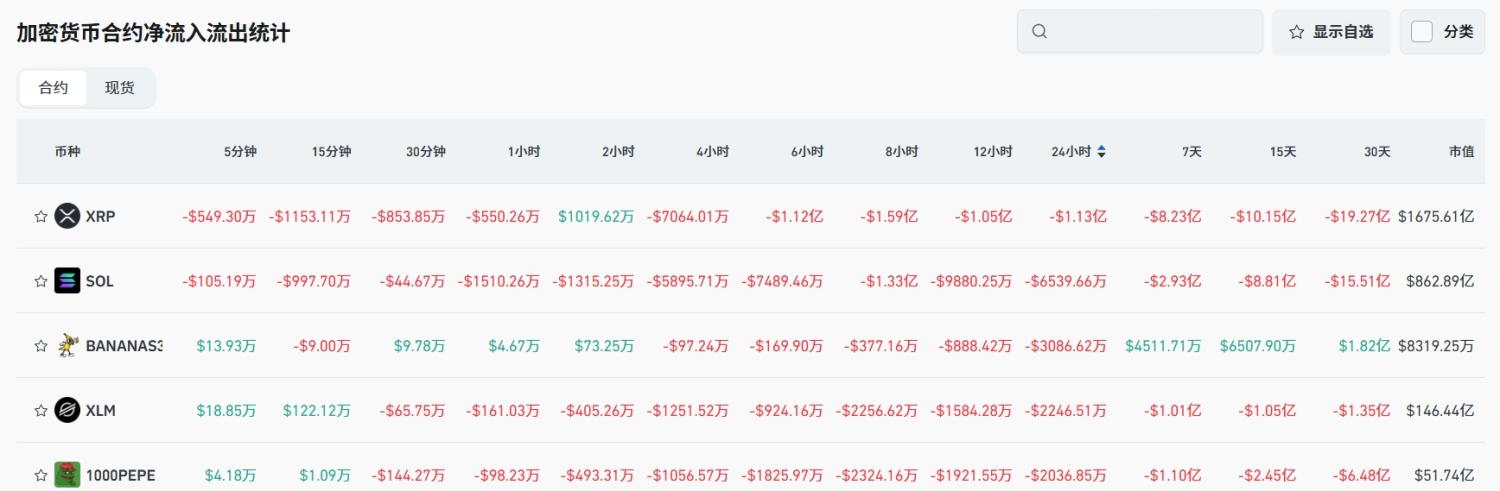This screenshot has width=1500, height=491.
Task: Star the BANANAS31 row
Action: (41, 346)
